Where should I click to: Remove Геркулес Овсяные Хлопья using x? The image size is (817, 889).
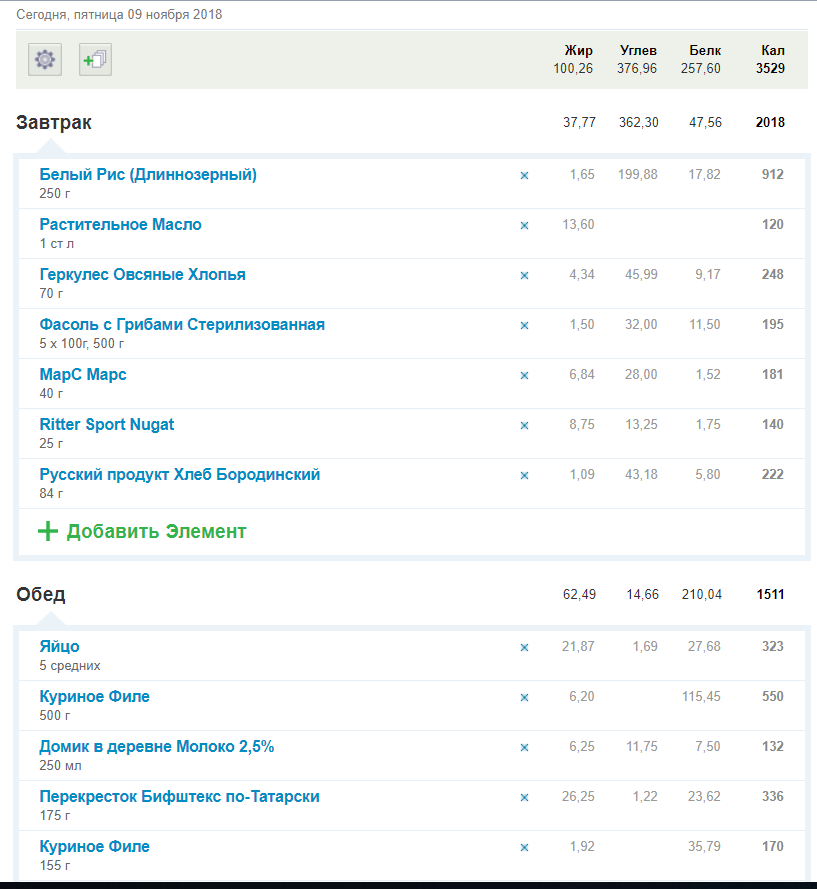524,276
